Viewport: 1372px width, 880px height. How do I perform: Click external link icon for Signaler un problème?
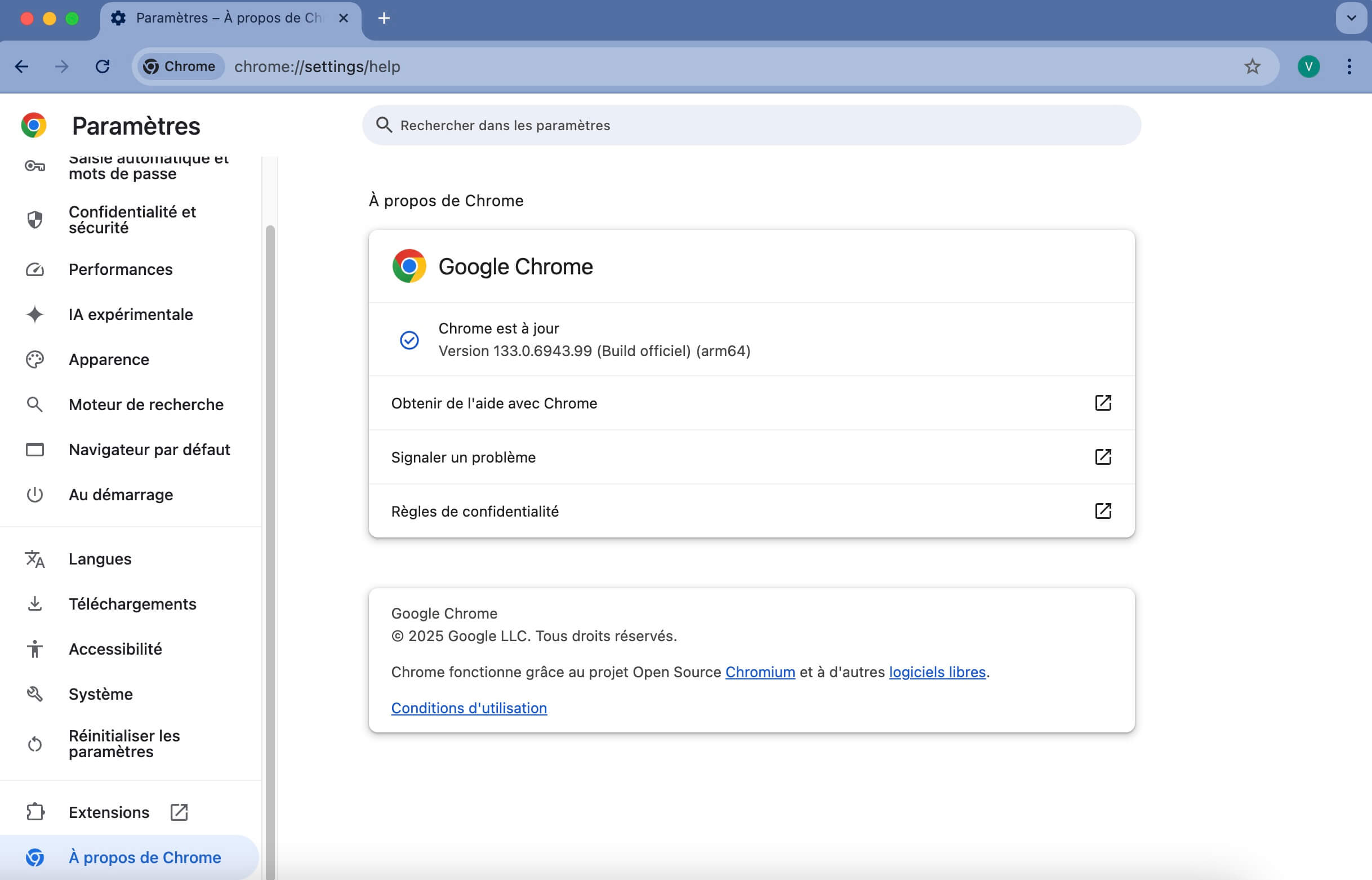click(x=1103, y=457)
